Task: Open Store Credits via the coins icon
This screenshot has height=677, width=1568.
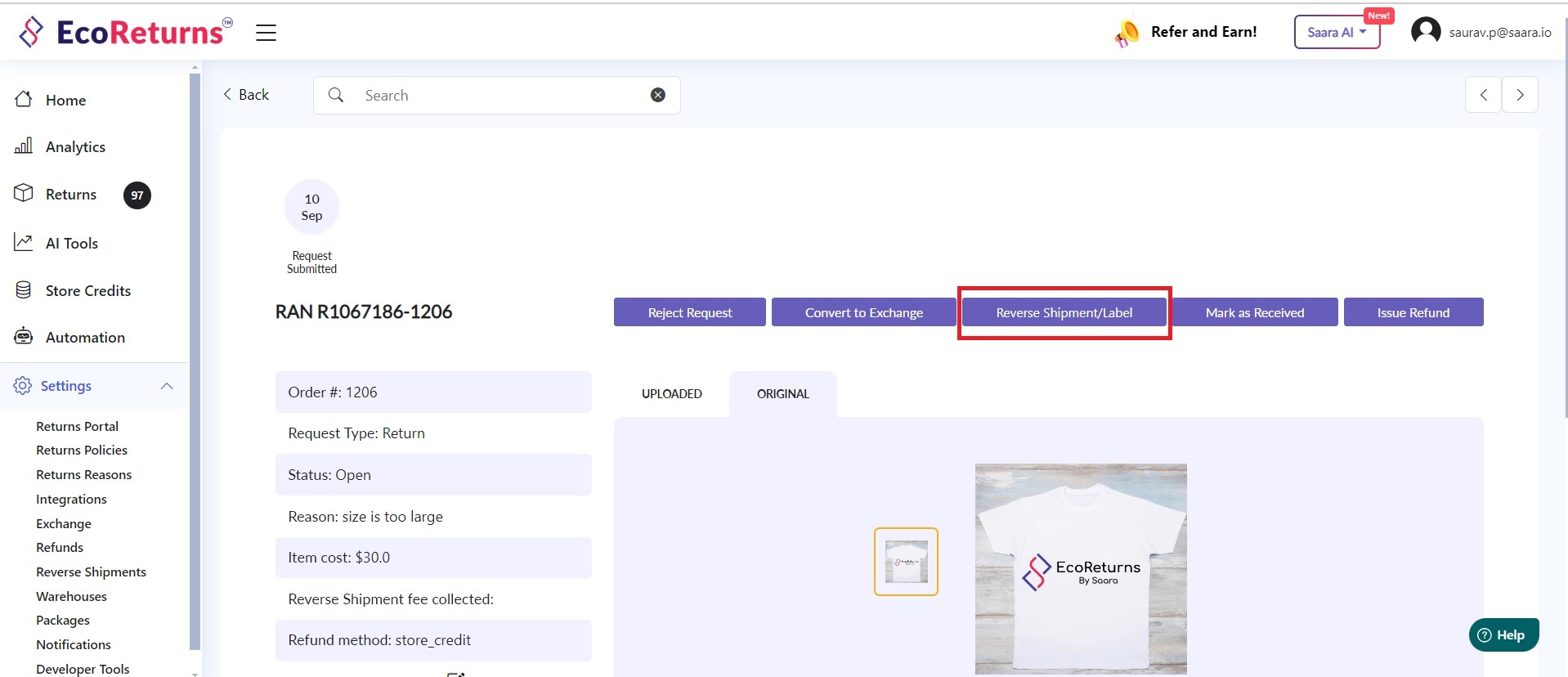Action: 24,290
